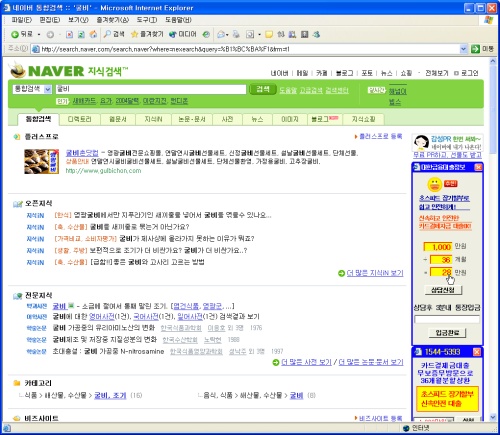This screenshot has width=500, height=435.
Task: Open the 로그인 link at top right
Action: (x=469, y=73)
